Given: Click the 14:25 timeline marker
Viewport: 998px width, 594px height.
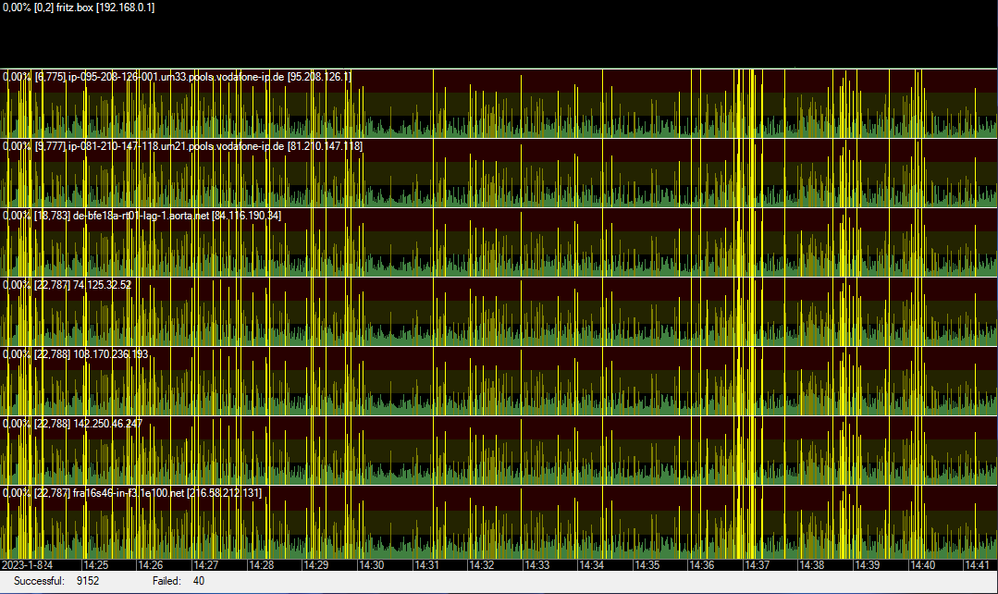Looking at the screenshot, I should point(95,565).
